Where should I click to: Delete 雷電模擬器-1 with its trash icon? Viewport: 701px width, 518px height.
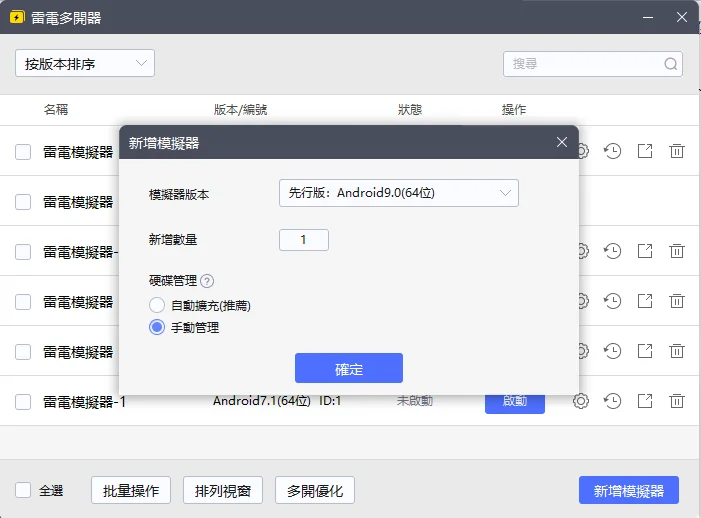tap(677, 401)
